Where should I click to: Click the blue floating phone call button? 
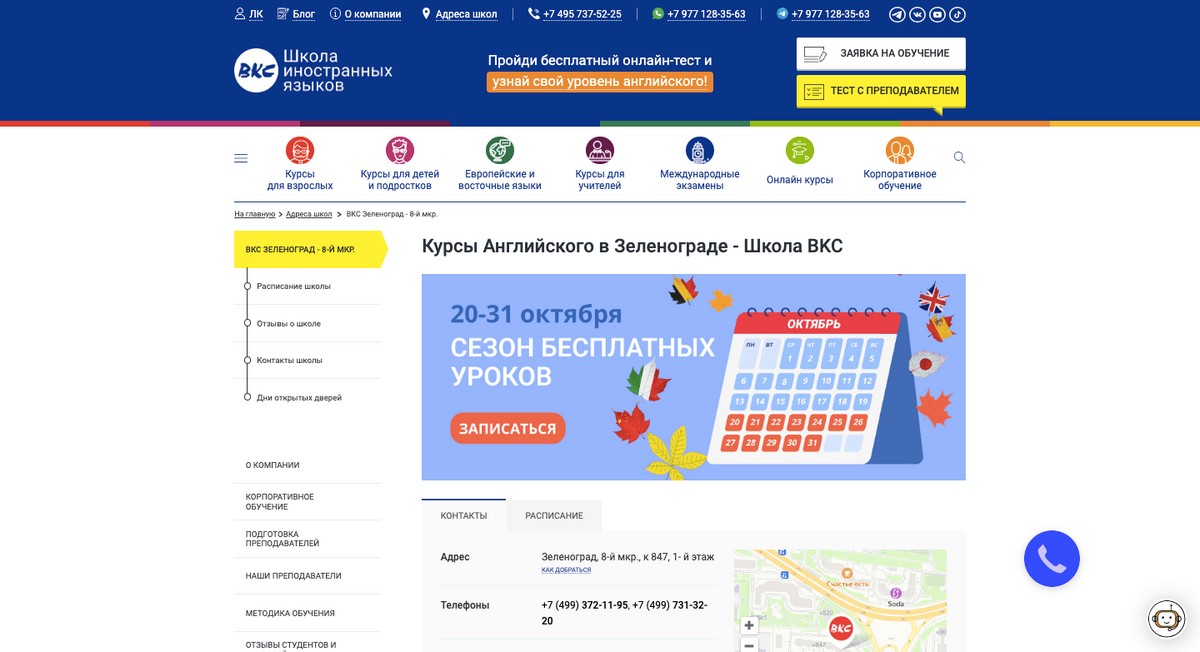click(1051, 558)
